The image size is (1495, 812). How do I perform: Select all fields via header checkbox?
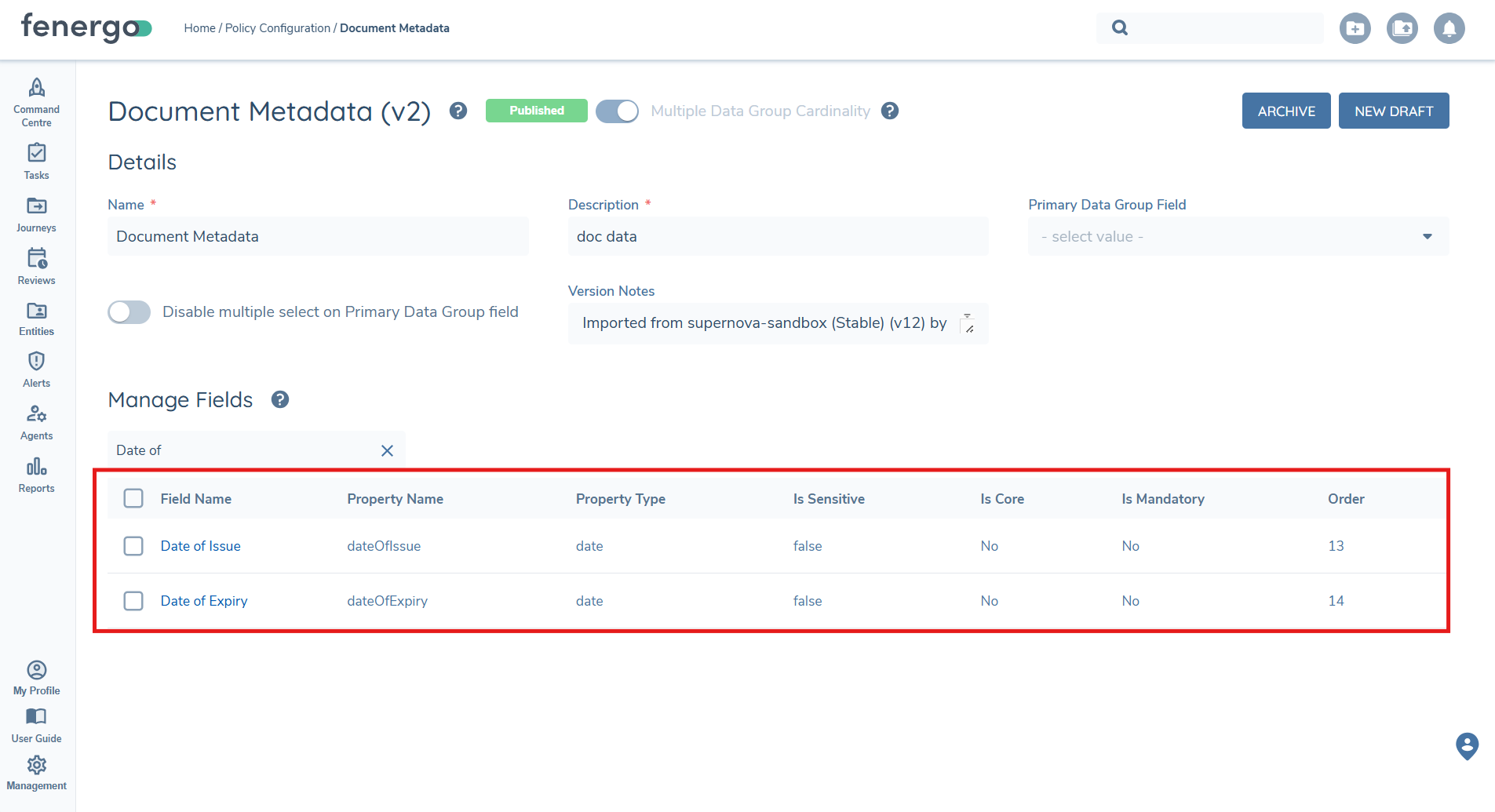[x=133, y=498]
